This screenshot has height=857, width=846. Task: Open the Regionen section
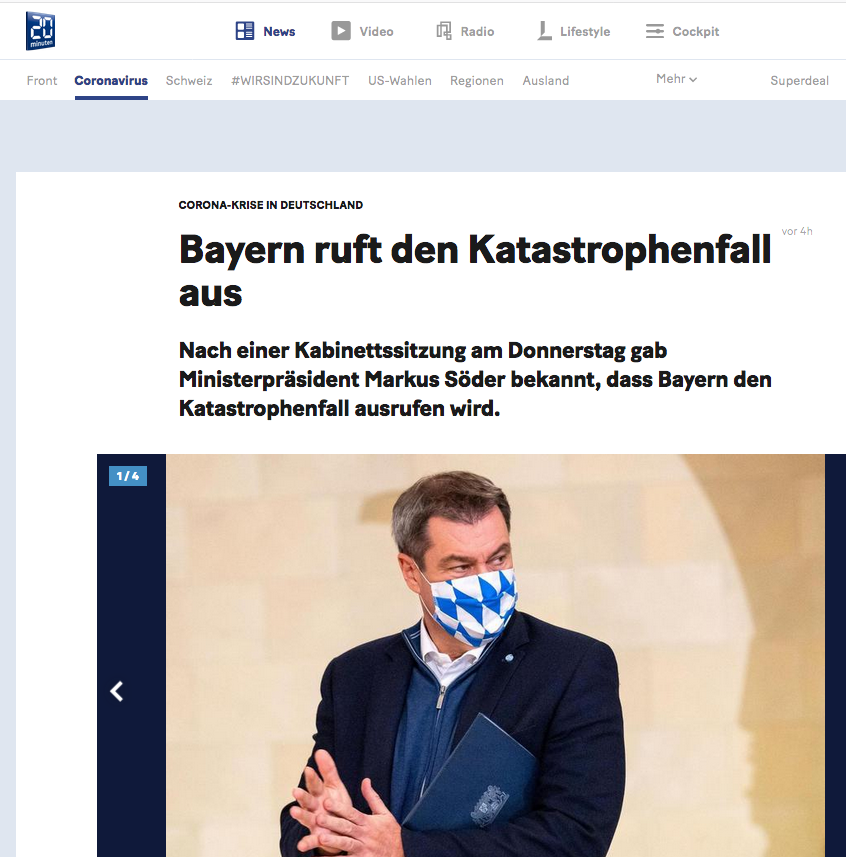477,81
